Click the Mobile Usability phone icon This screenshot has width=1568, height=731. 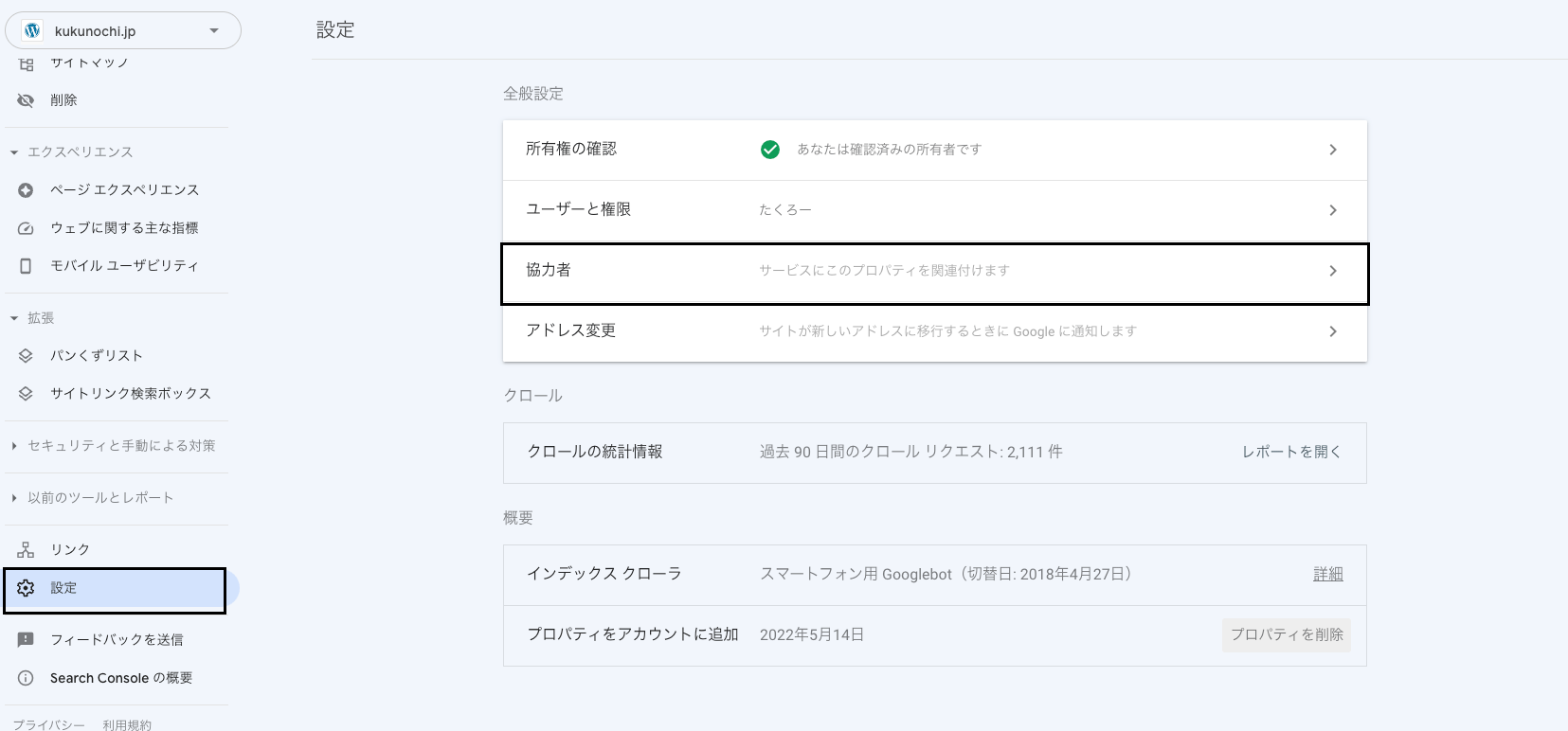tap(26, 266)
